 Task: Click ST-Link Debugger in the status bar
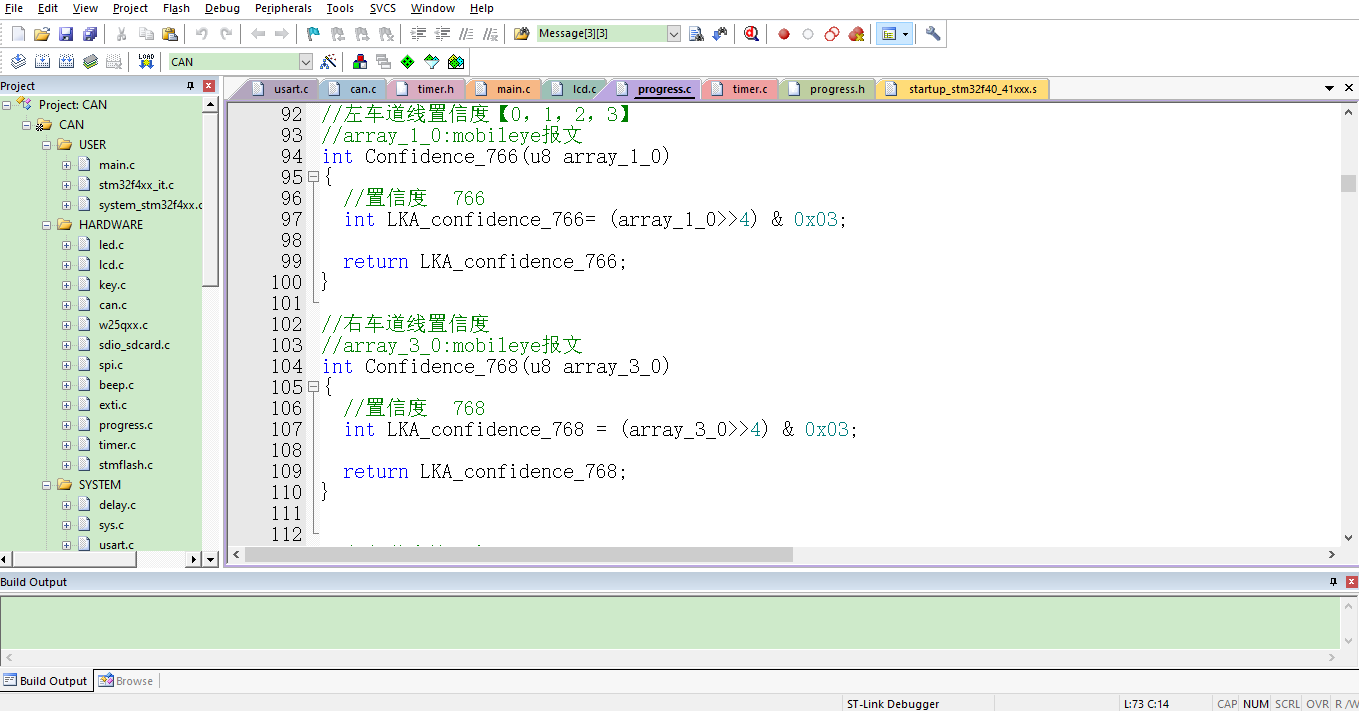[893, 703]
